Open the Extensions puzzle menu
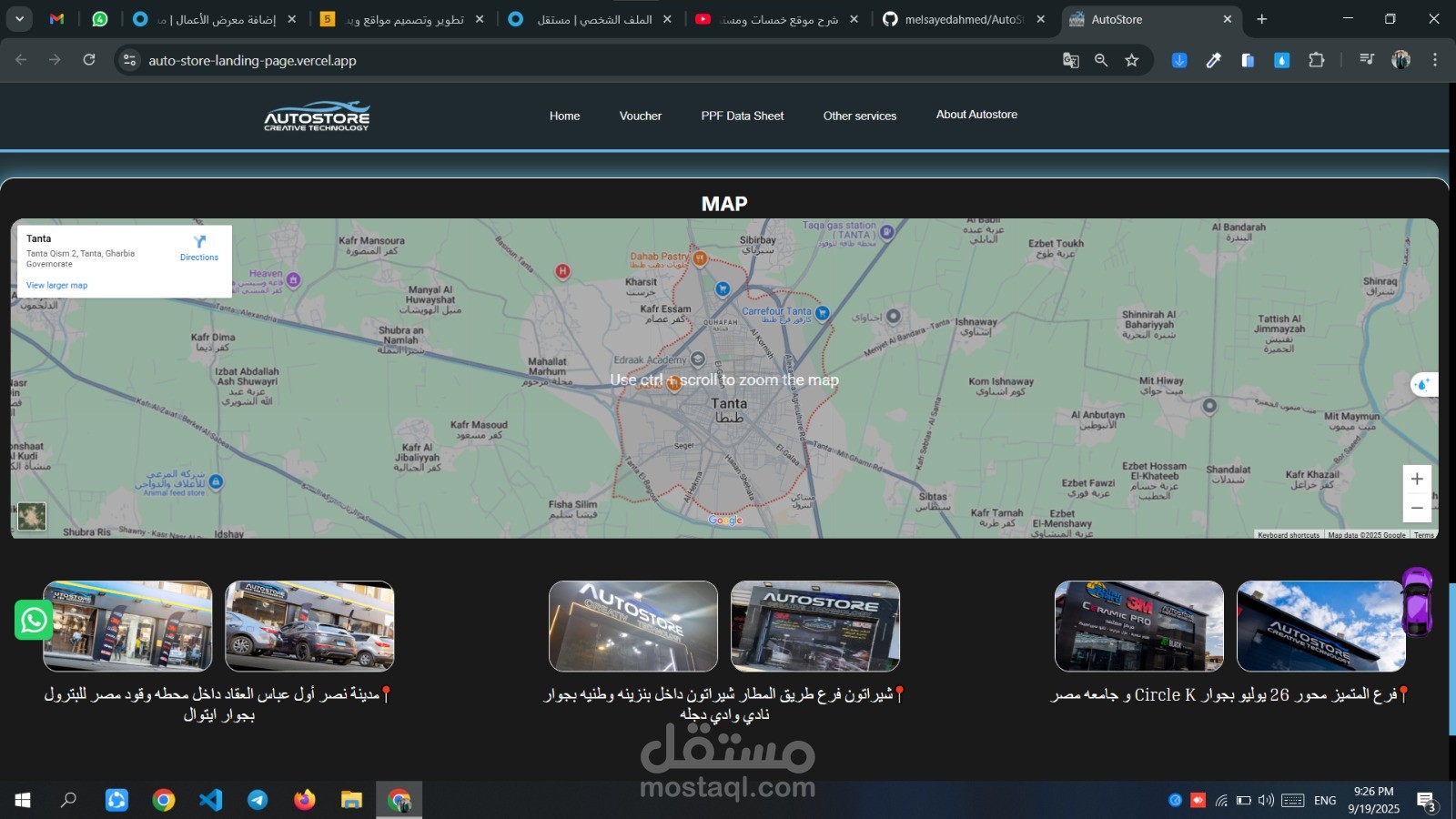The image size is (1456, 819). pos(1316,60)
